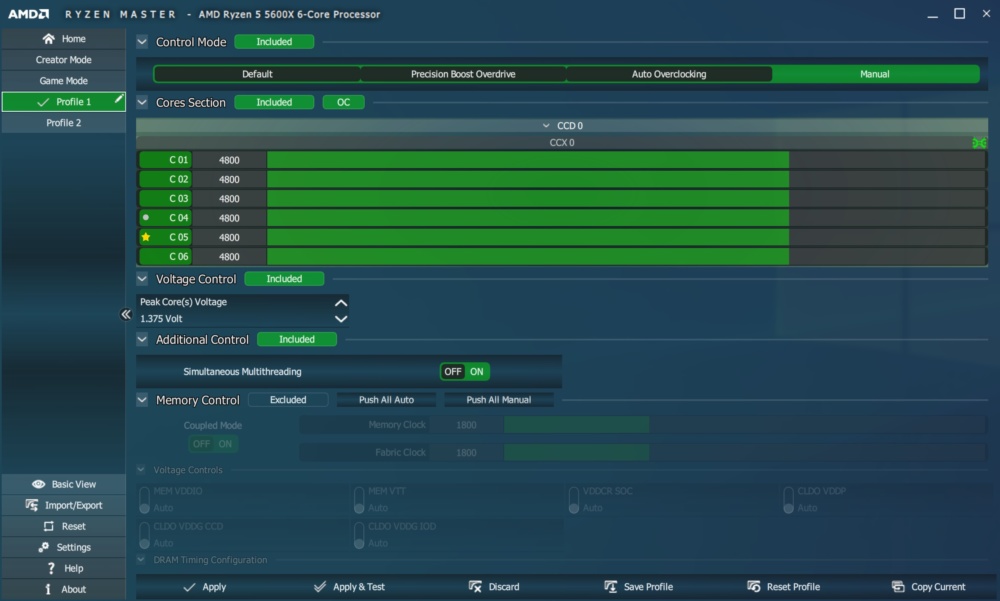Click the Discard icon in bottom bar
The image size is (1000, 601).
(475, 586)
